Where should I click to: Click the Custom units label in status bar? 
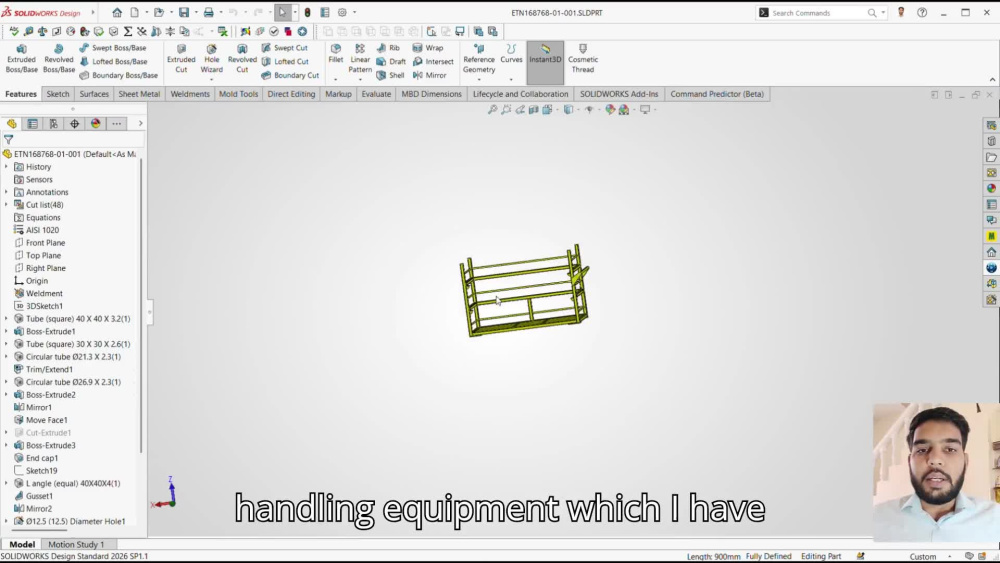pyautogui.click(x=922, y=556)
